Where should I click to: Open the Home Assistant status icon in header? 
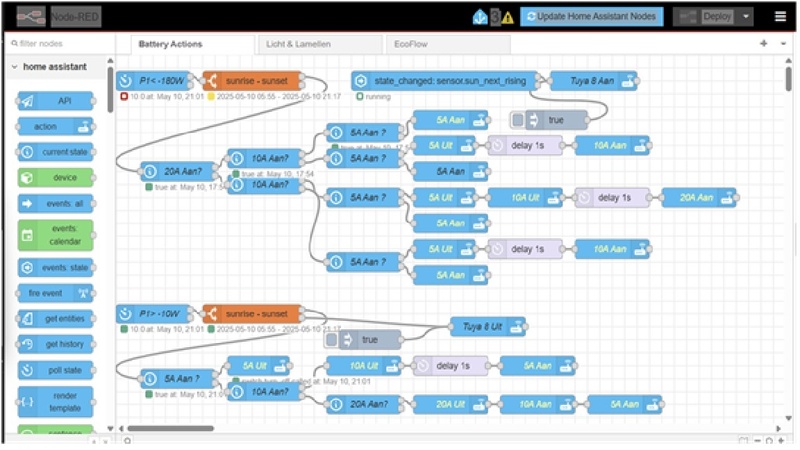(480, 17)
